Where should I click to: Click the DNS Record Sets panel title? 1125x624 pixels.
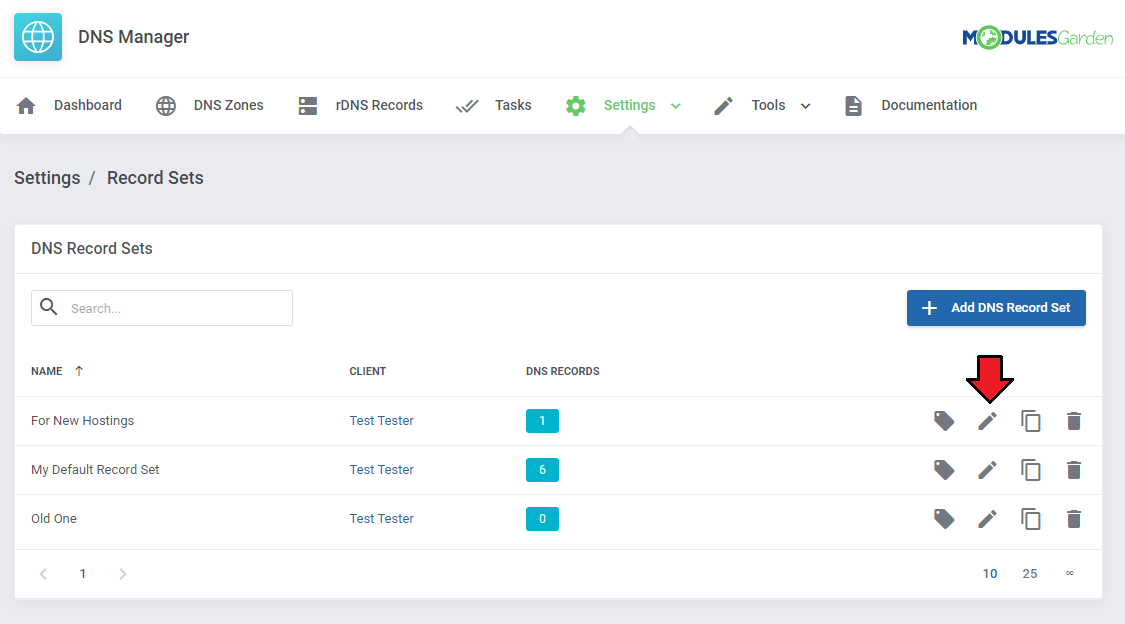coord(92,248)
